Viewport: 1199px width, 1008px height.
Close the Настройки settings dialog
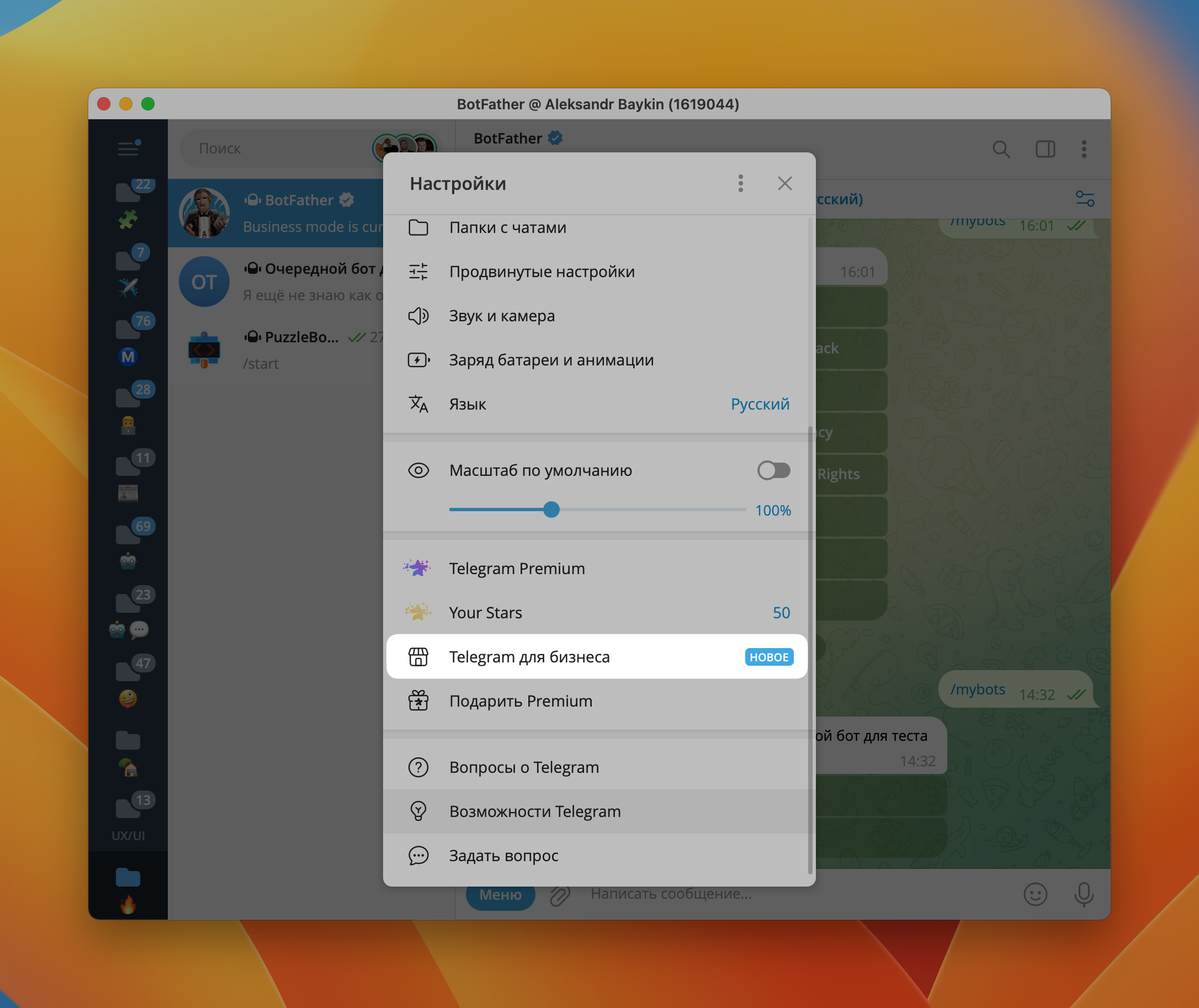click(784, 183)
